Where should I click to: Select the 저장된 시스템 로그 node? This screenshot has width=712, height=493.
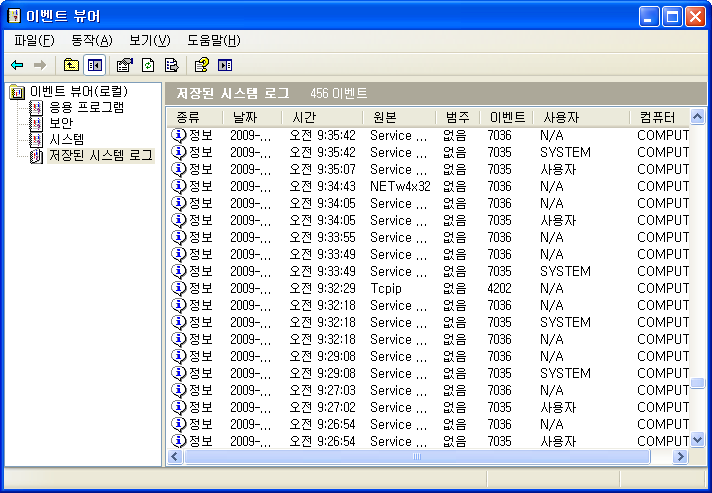pyautogui.click(x=101, y=156)
